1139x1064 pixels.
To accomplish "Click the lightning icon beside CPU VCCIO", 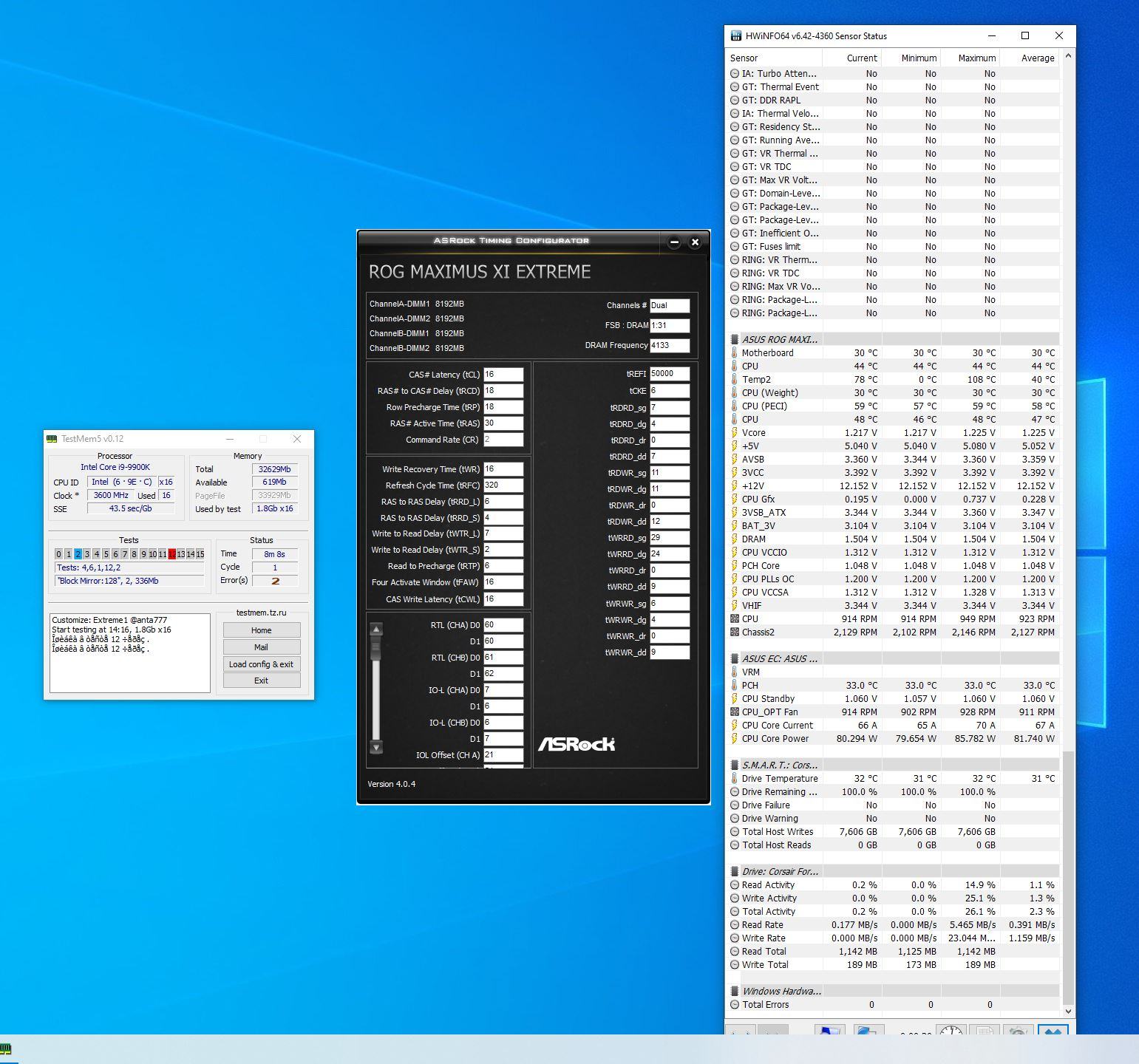I will tap(735, 552).
